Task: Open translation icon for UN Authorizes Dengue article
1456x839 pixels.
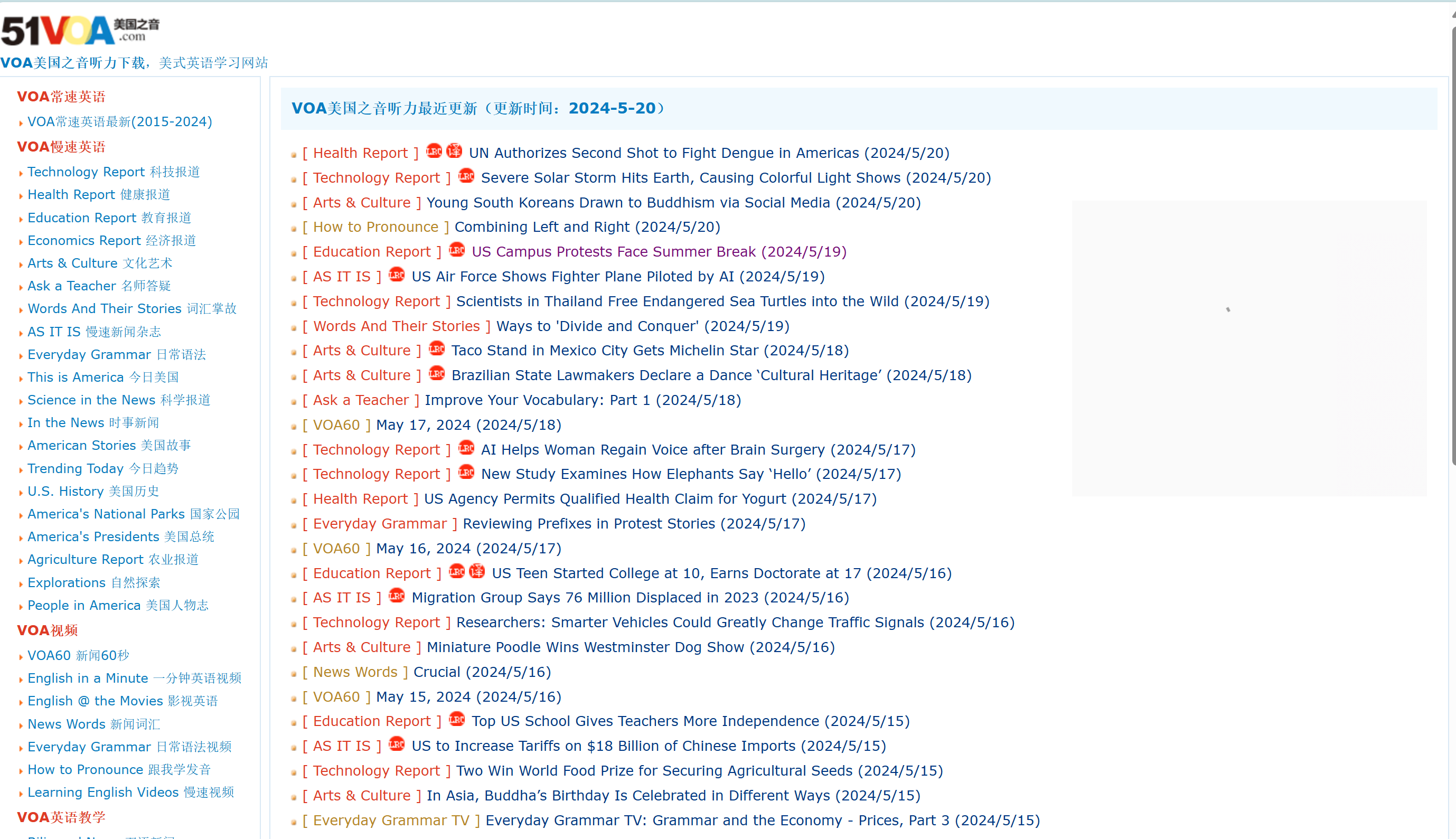Action: [x=454, y=151]
